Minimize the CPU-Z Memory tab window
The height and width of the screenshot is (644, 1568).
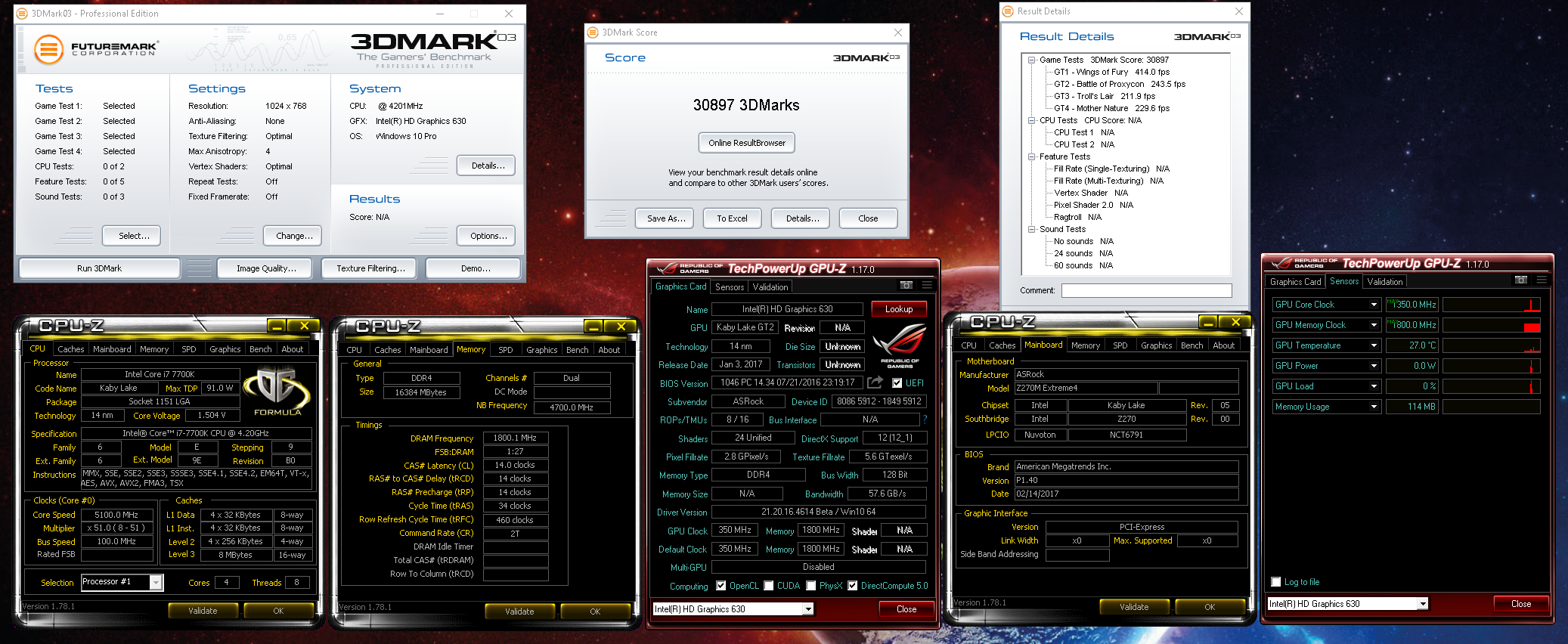click(593, 327)
